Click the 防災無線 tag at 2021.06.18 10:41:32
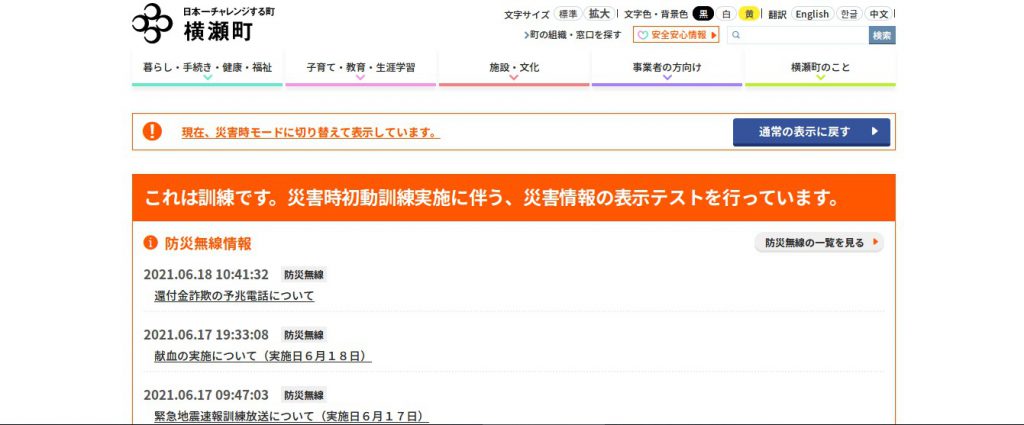Image resolution: width=1024 pixels, height=425 pixels. coord(304,274)
